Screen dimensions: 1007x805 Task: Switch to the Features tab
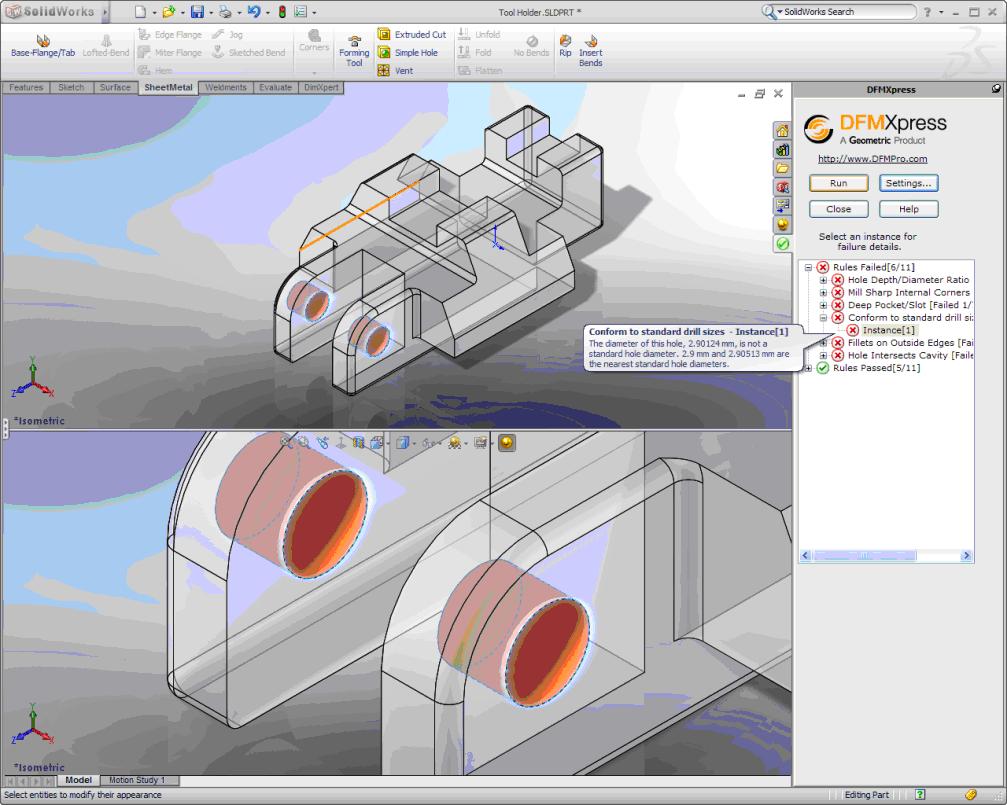(x=26, y=87)
